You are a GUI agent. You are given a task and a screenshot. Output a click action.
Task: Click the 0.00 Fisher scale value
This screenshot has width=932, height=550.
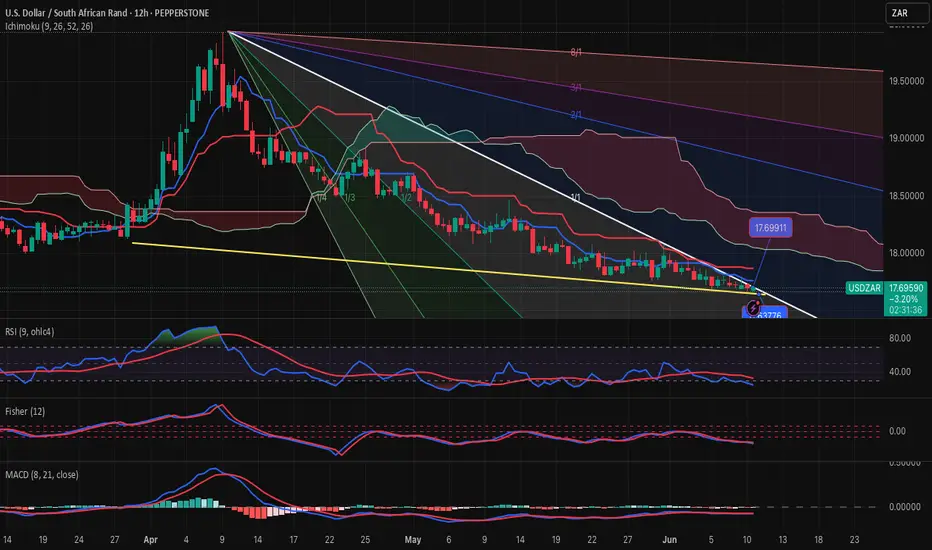[x=898, y=431]
